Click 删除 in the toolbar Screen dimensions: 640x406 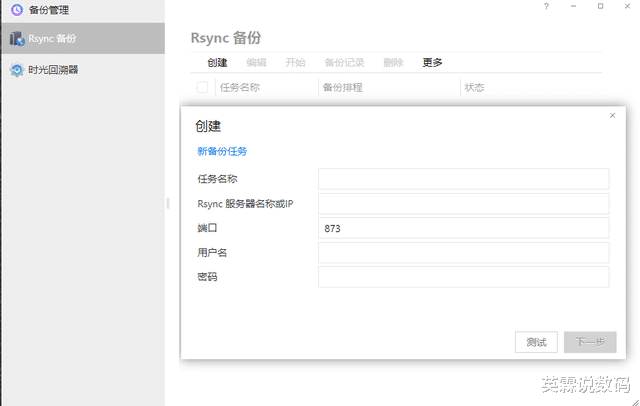pyautogui.click(x=393, y=62)
